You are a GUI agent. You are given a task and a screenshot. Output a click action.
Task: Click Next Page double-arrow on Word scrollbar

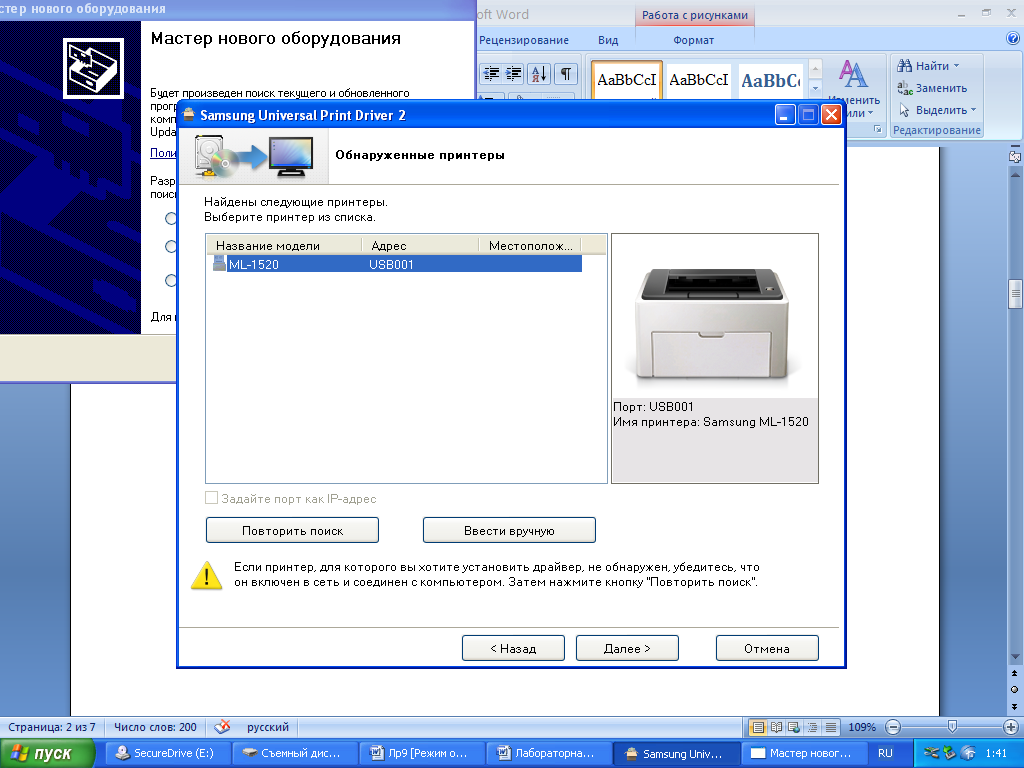[1014, 707]
